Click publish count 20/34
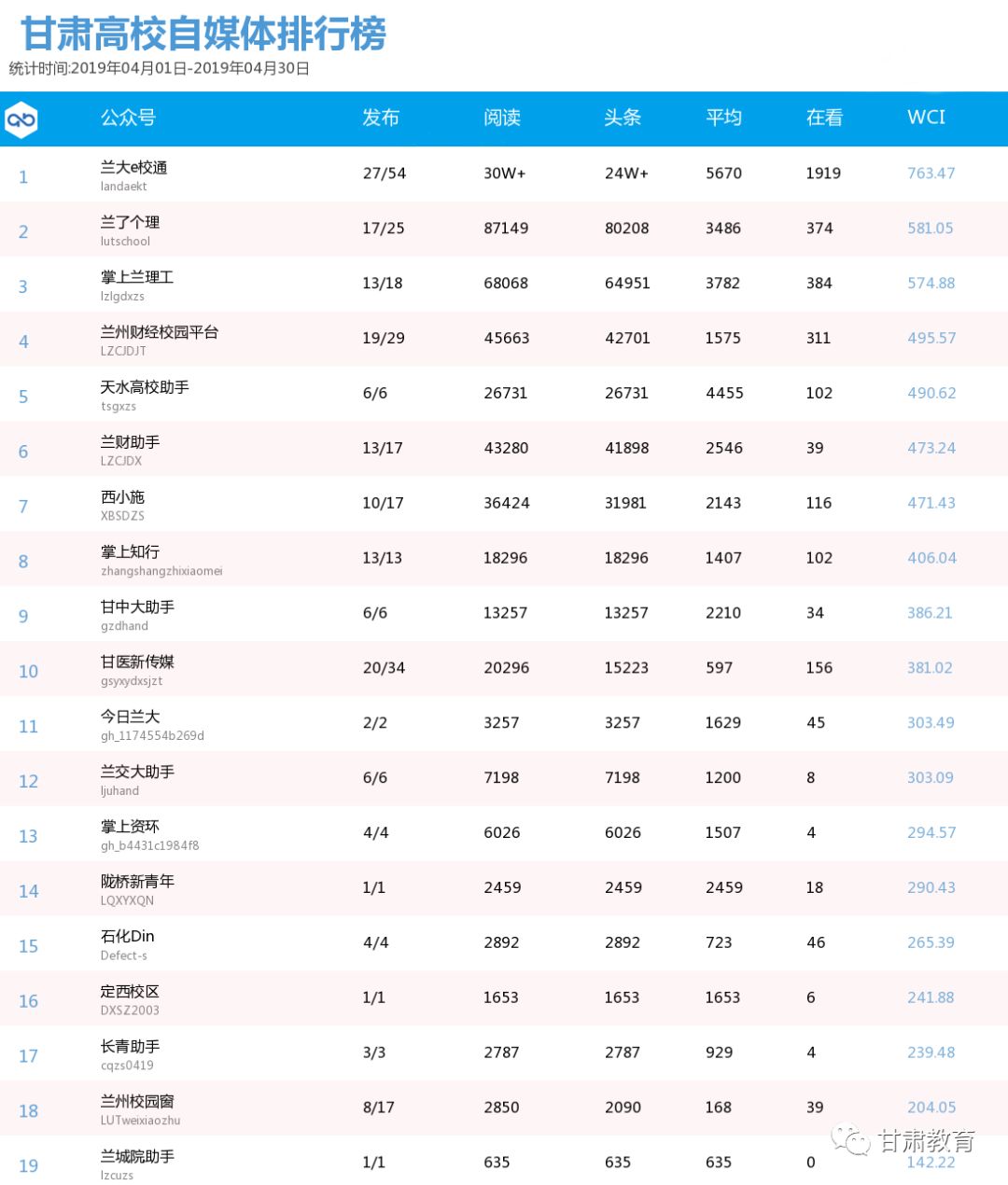Image resolution: width=1008 pixels, height=1185 pixels. tap(384, 669)
